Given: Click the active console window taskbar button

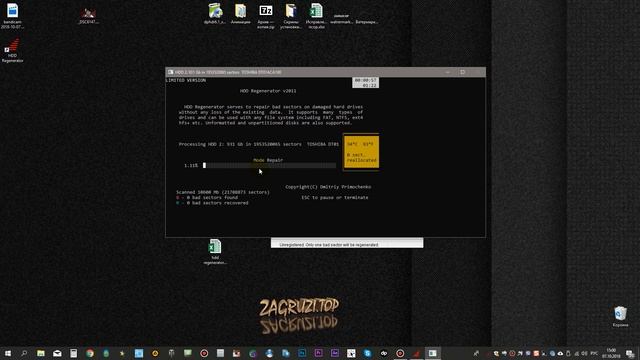Looking at the screenshot, I should click(433, 353).
